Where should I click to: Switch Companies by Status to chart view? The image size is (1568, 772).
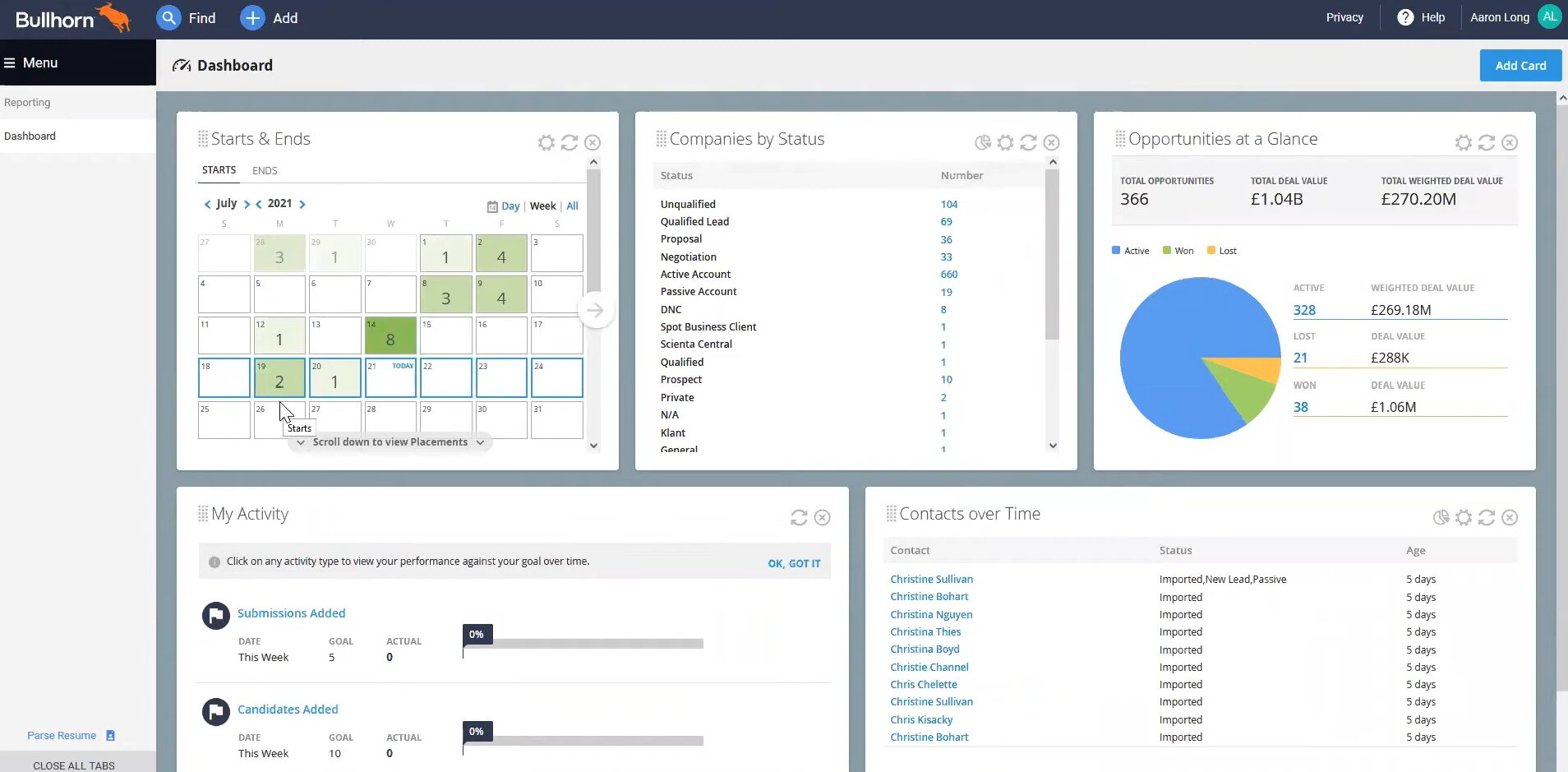pos(982,143)
